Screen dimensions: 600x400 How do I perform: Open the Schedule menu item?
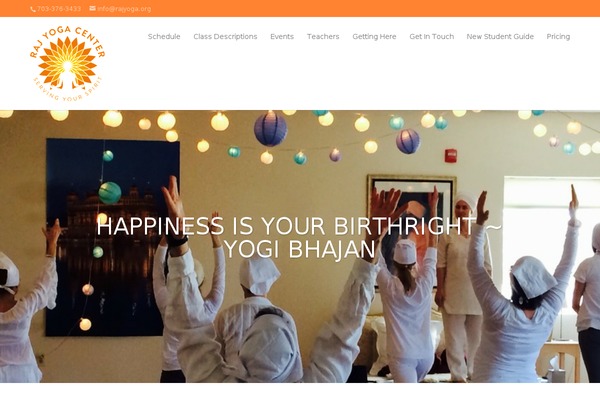pyautogui.click(x=164, y=36)
